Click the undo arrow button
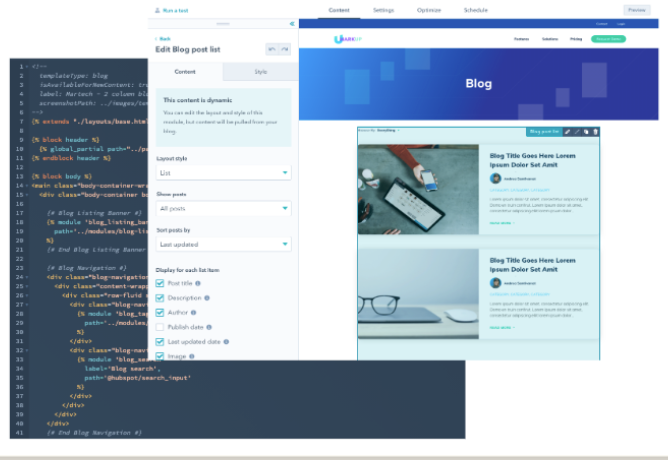This screenshot has width=668, height=460. [272, 49]
